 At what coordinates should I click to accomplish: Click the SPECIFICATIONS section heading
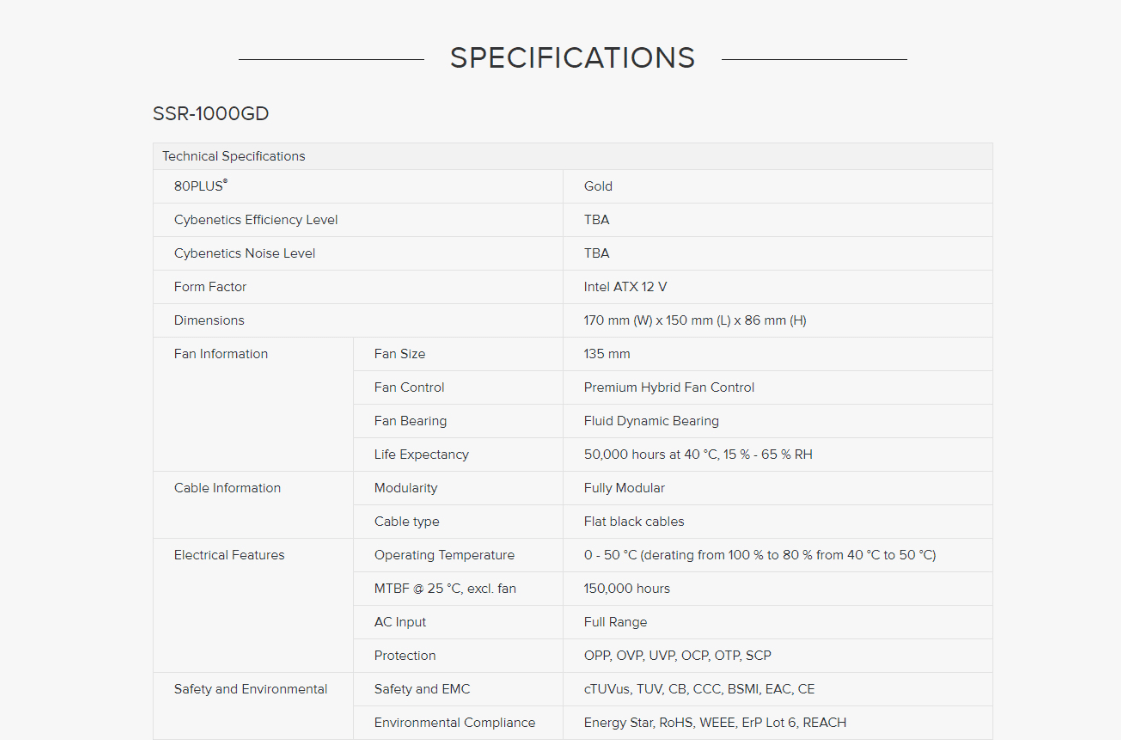(572, 58)
